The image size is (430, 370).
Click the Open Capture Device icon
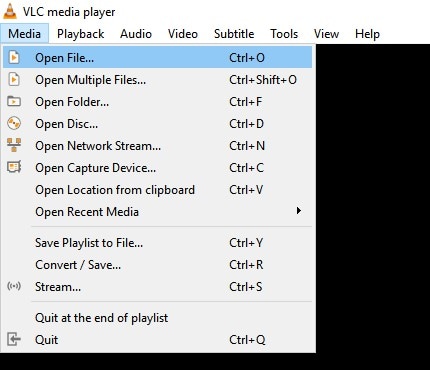point(14,167)
